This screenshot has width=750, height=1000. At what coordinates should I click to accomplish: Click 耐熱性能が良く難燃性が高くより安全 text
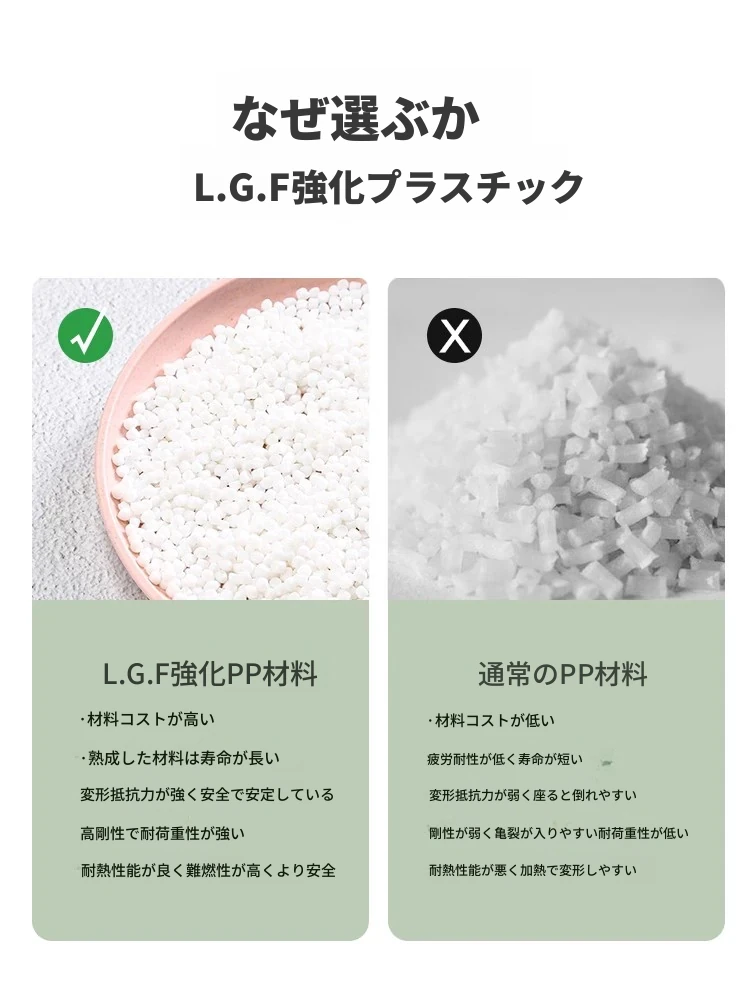pos(208,871)
